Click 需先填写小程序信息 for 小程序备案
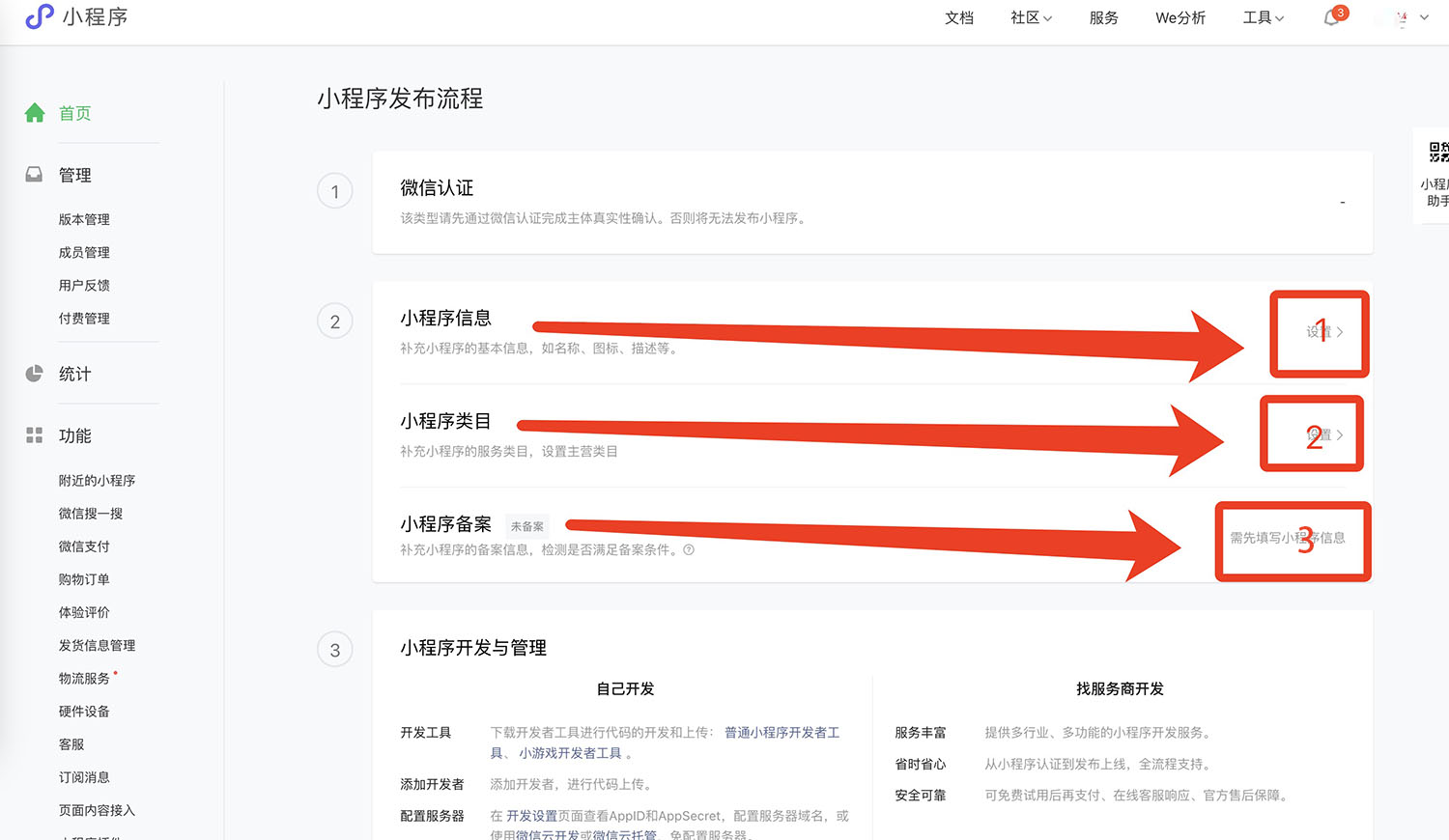This screenshot has width=1449, height=840. pyautogui.click(x=1288, y=538)
